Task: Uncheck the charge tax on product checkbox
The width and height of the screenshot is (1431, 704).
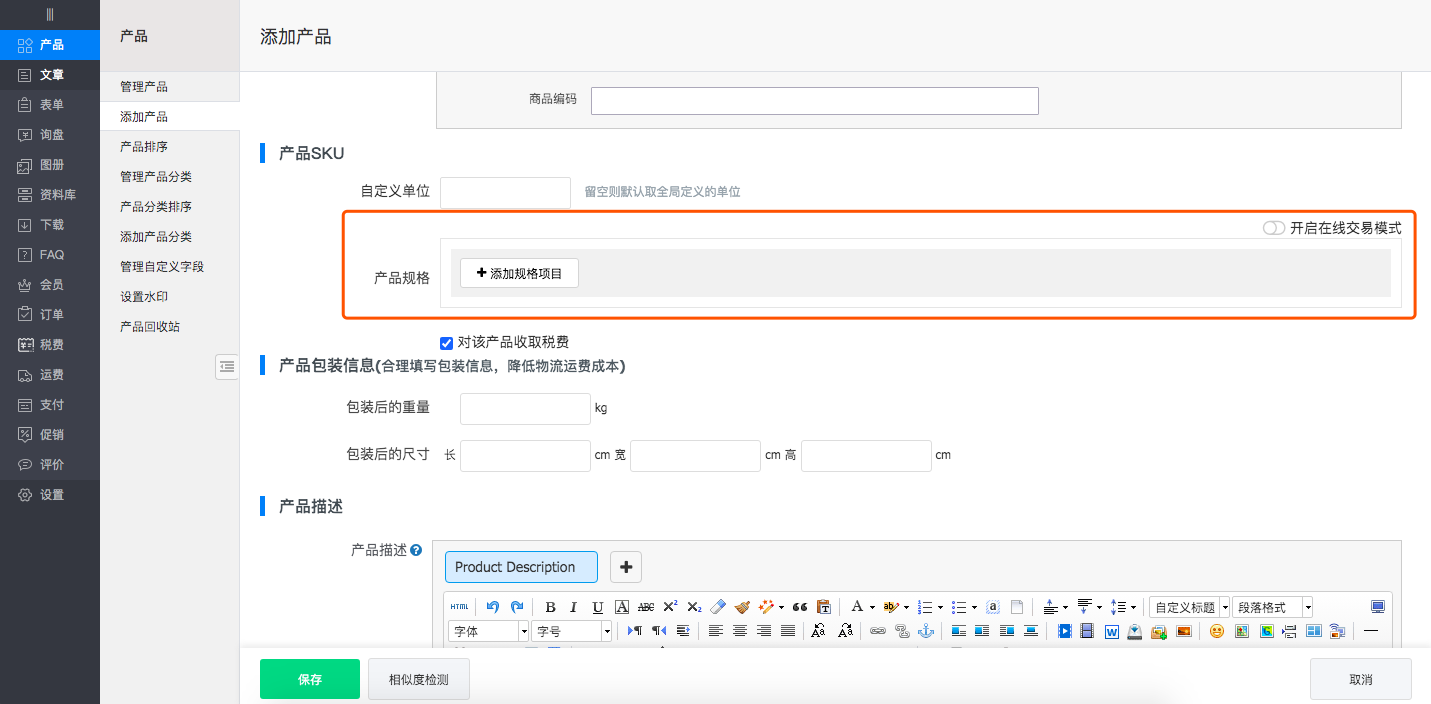Action: [447, 342]
